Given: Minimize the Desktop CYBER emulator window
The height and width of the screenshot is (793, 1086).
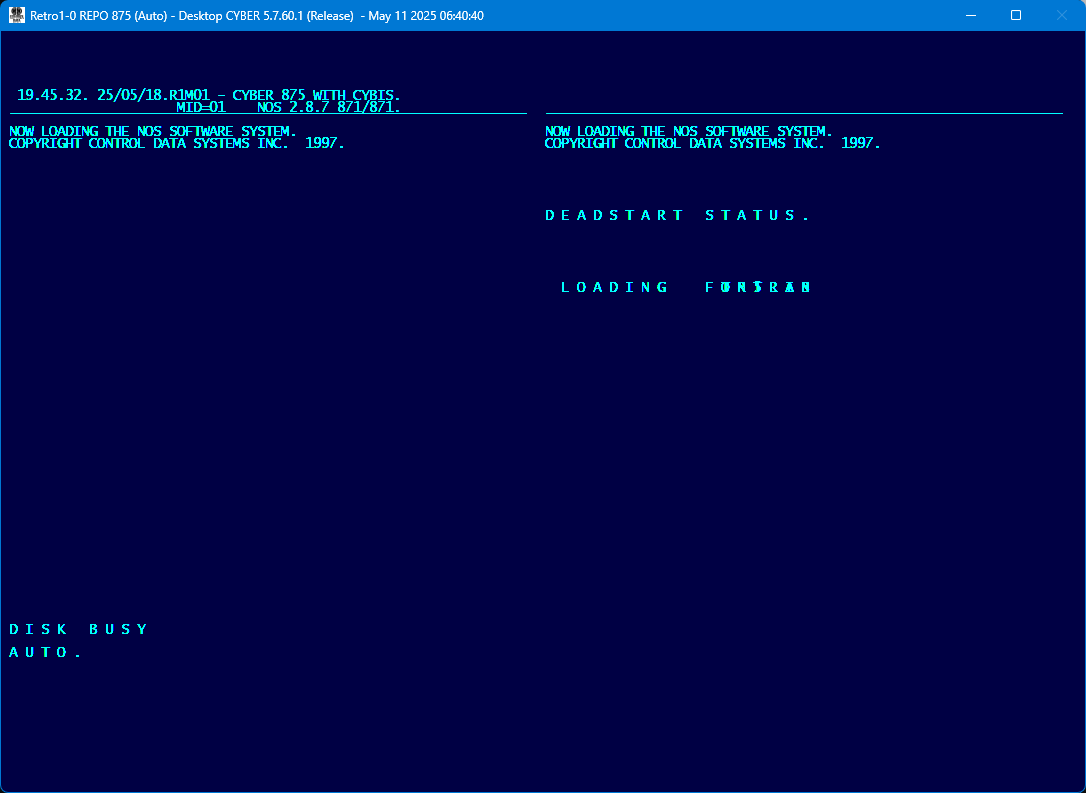Looking at the screenshot, I should tap(969, 15).
